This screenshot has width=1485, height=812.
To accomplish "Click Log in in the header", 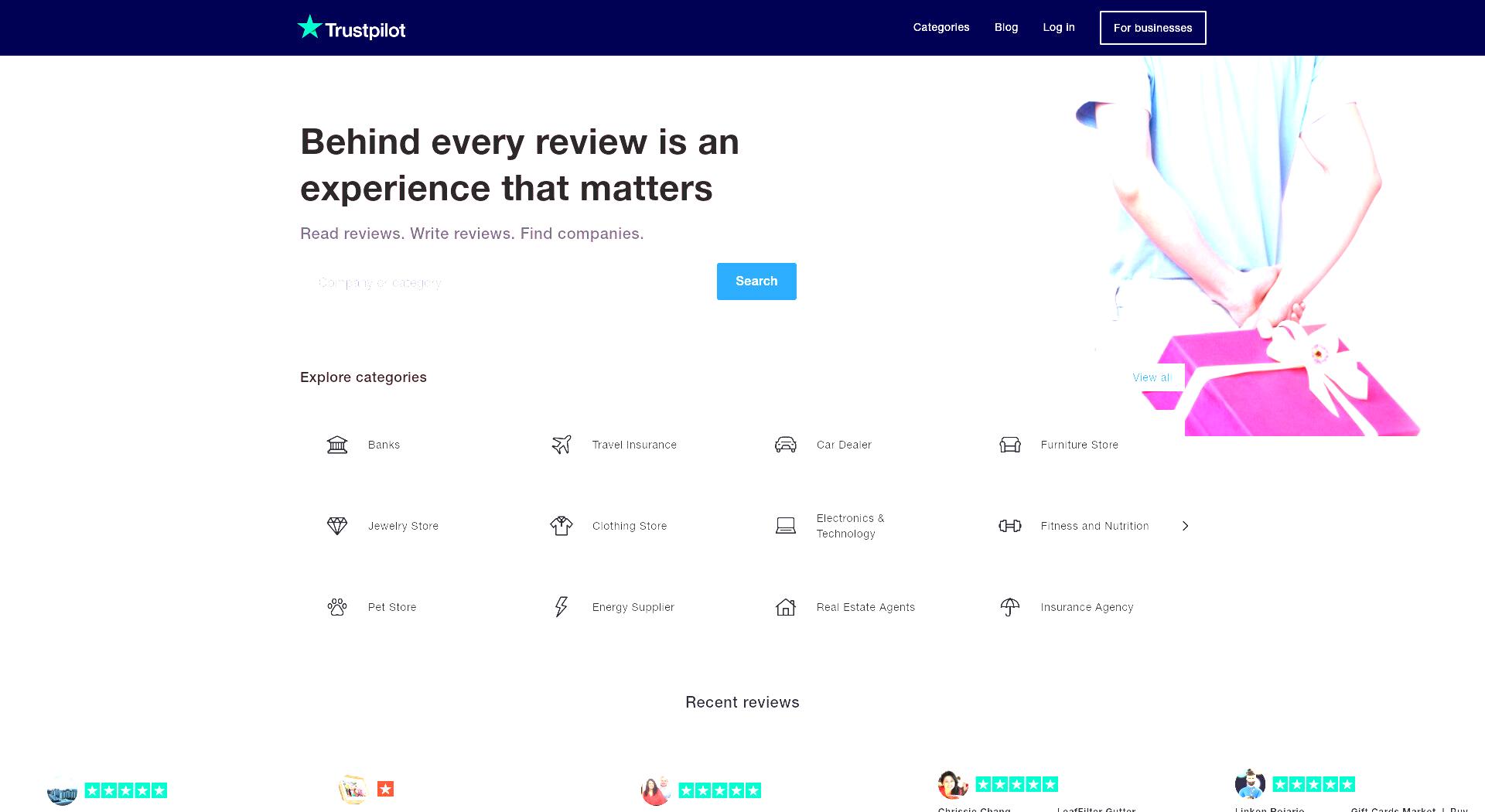I will [1058, 27].
